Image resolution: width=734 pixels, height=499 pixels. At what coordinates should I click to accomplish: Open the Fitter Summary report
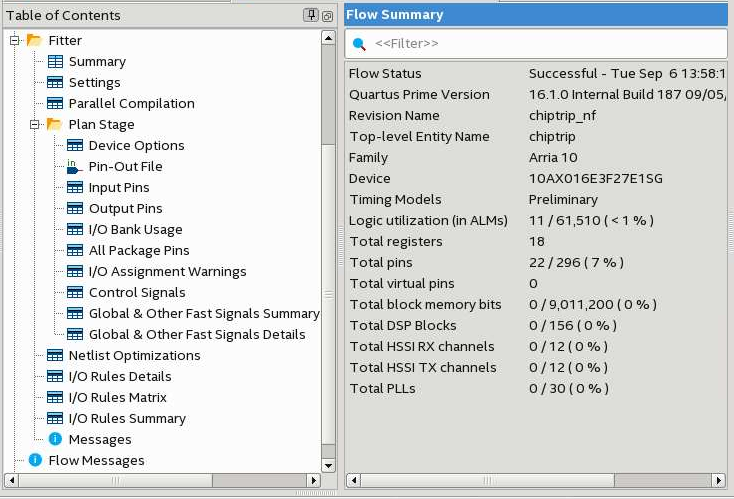96,62
